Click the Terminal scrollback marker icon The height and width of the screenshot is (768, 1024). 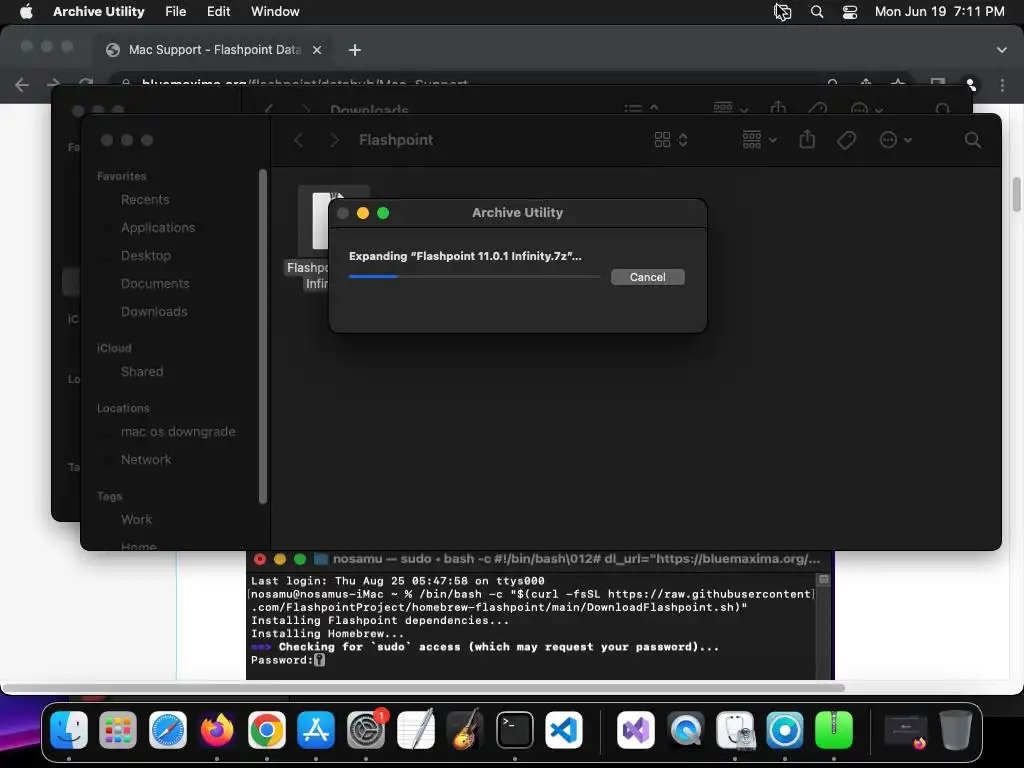click(824, 580)
